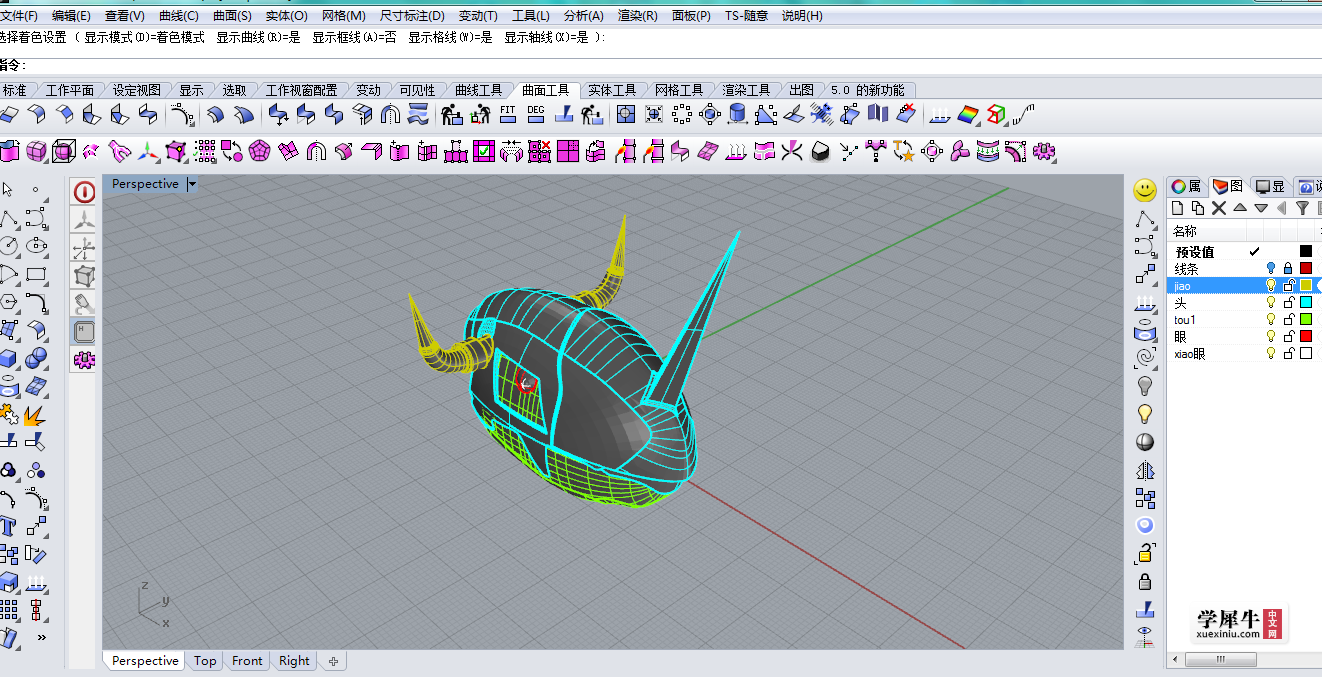Select the xiao眼 layer name
Viewport: 1322px width, 677px height.
click(x=1190, y=354)
